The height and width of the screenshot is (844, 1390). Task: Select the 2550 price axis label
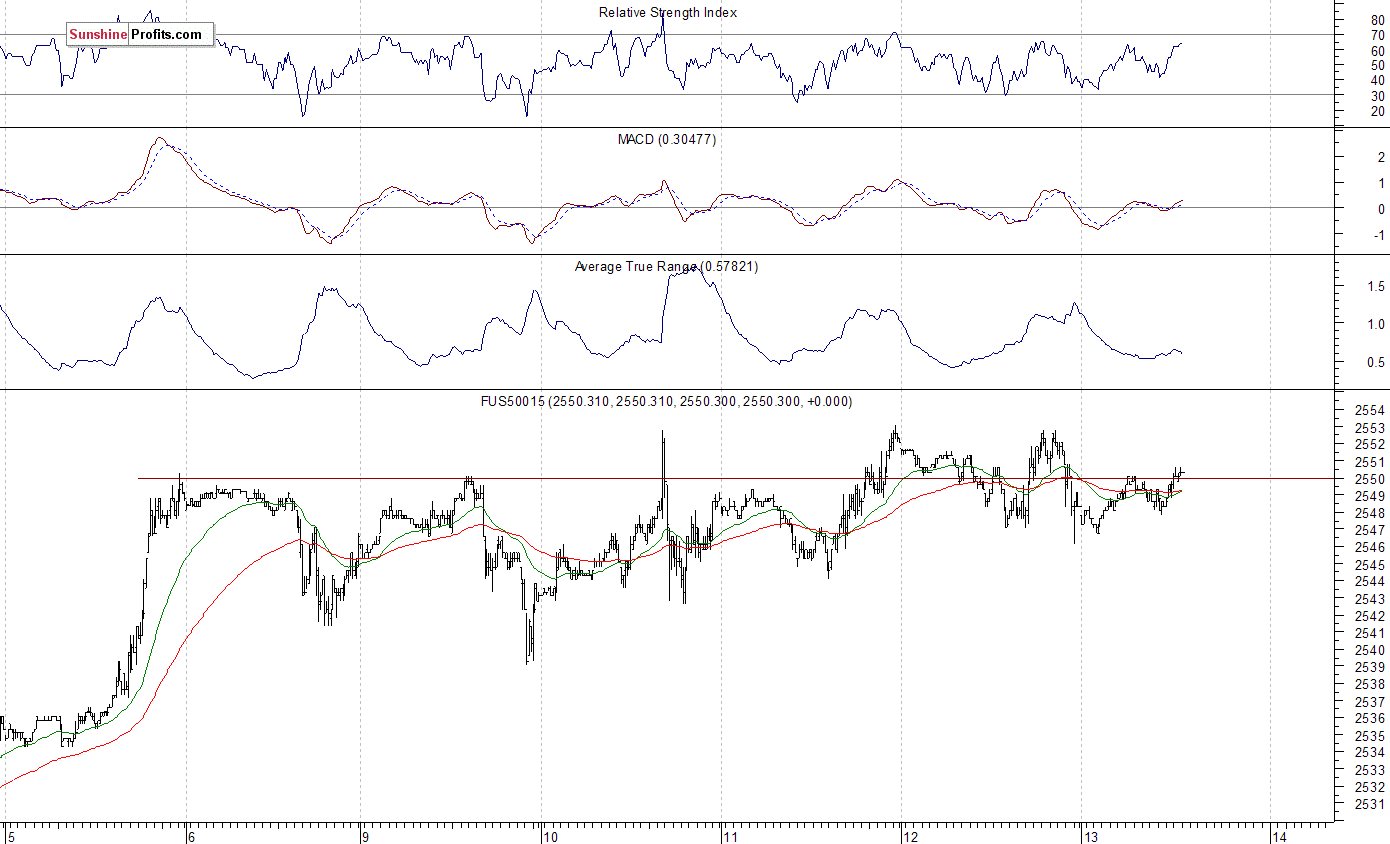click(x=1369, y=480)
